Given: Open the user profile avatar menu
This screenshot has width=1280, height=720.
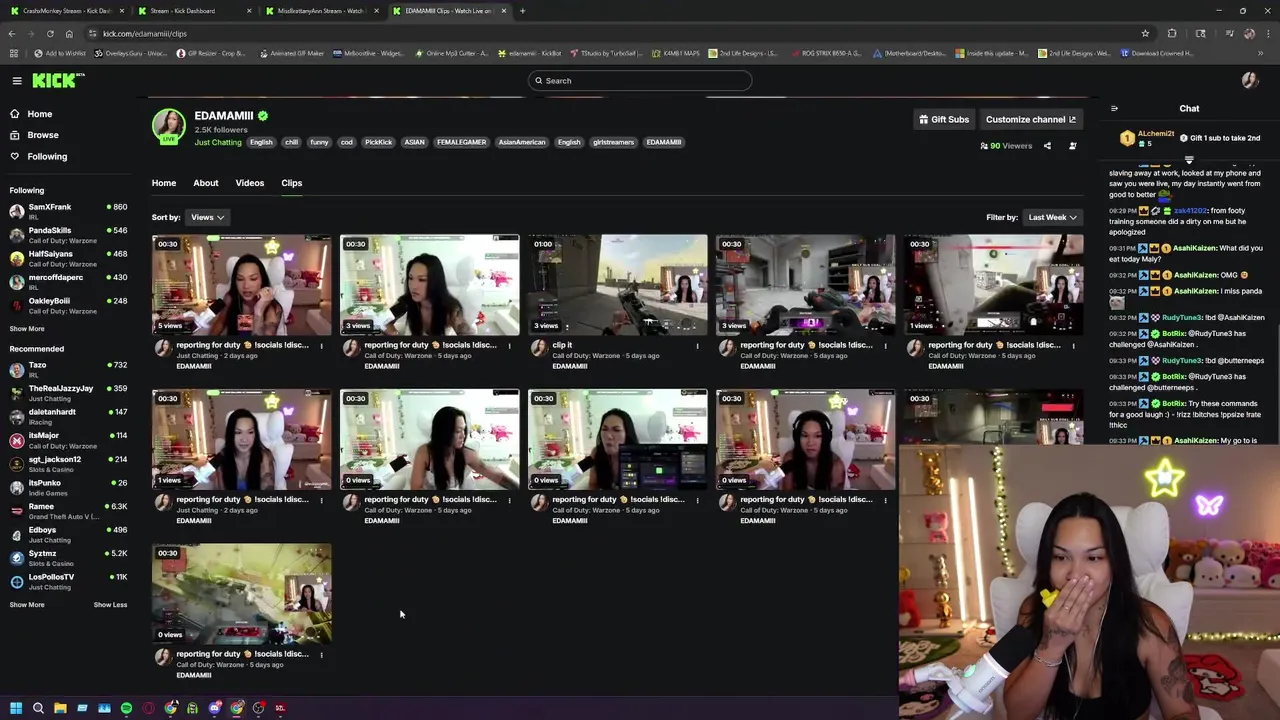Looking at the screenshot, I should pos(1250,81).
